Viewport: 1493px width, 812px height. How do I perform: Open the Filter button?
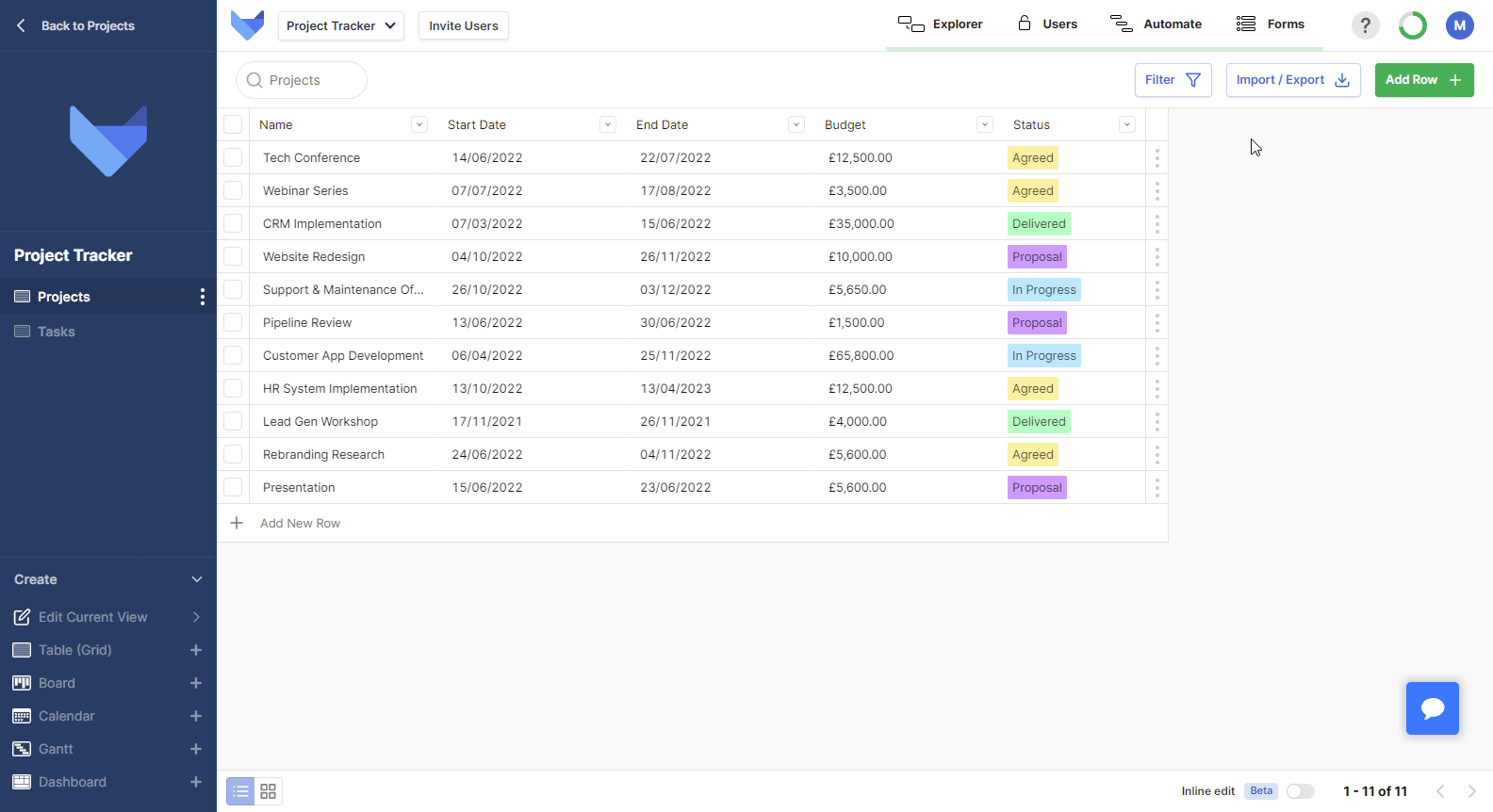click(1173, 80)
